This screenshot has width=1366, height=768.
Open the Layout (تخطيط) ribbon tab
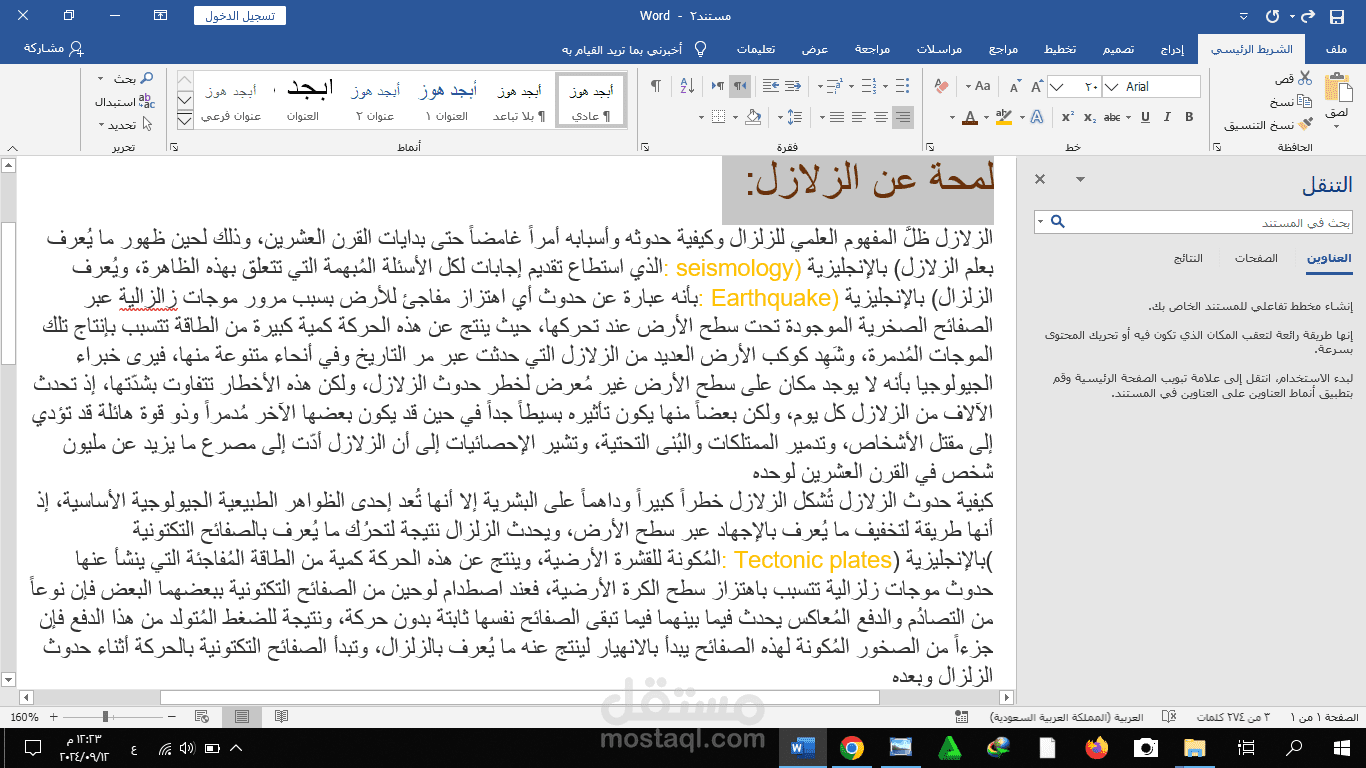coord(1060,49)
